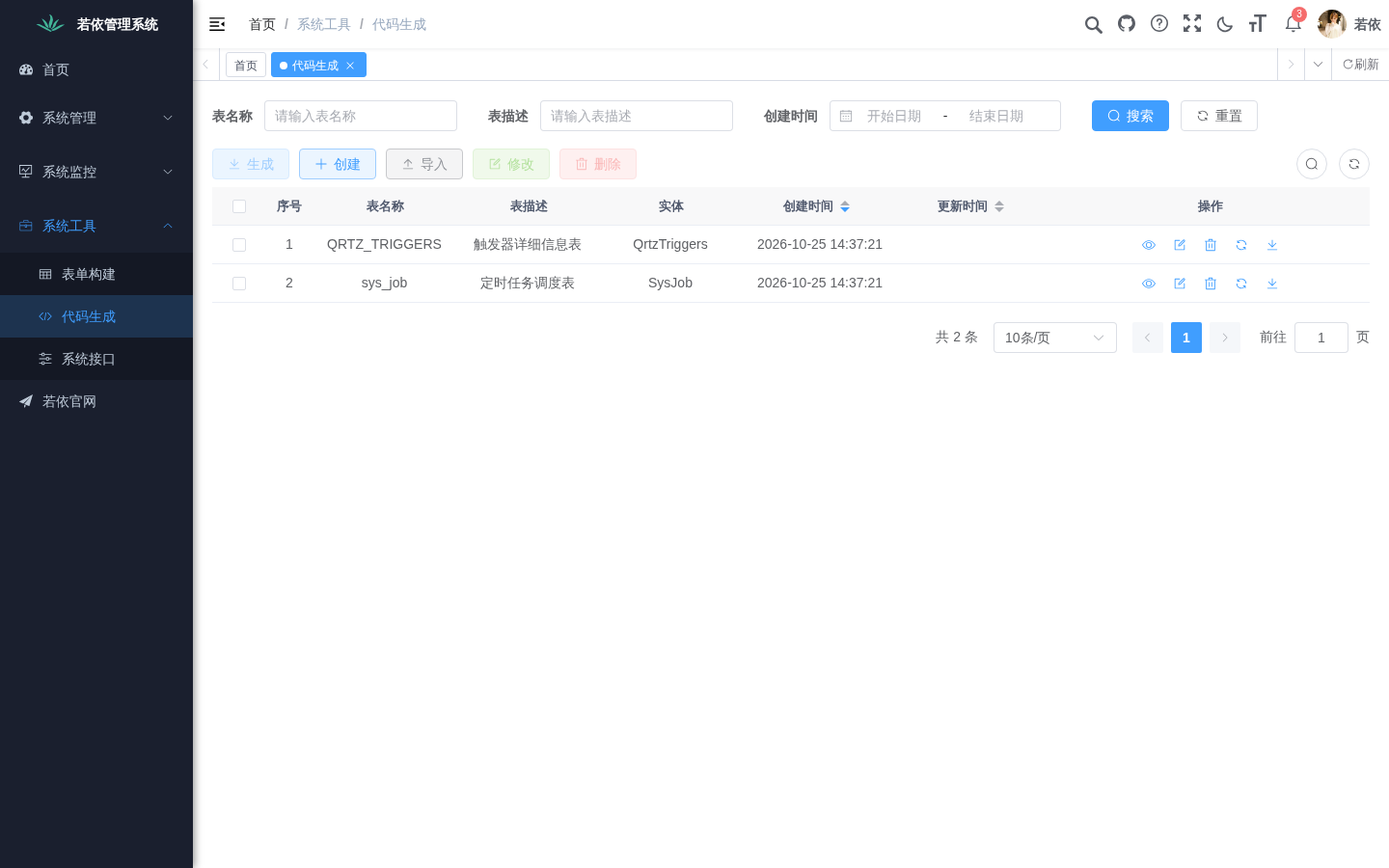Open the help documentation icon
This screenshot has width=1389, height=868.
(1159, 23)
